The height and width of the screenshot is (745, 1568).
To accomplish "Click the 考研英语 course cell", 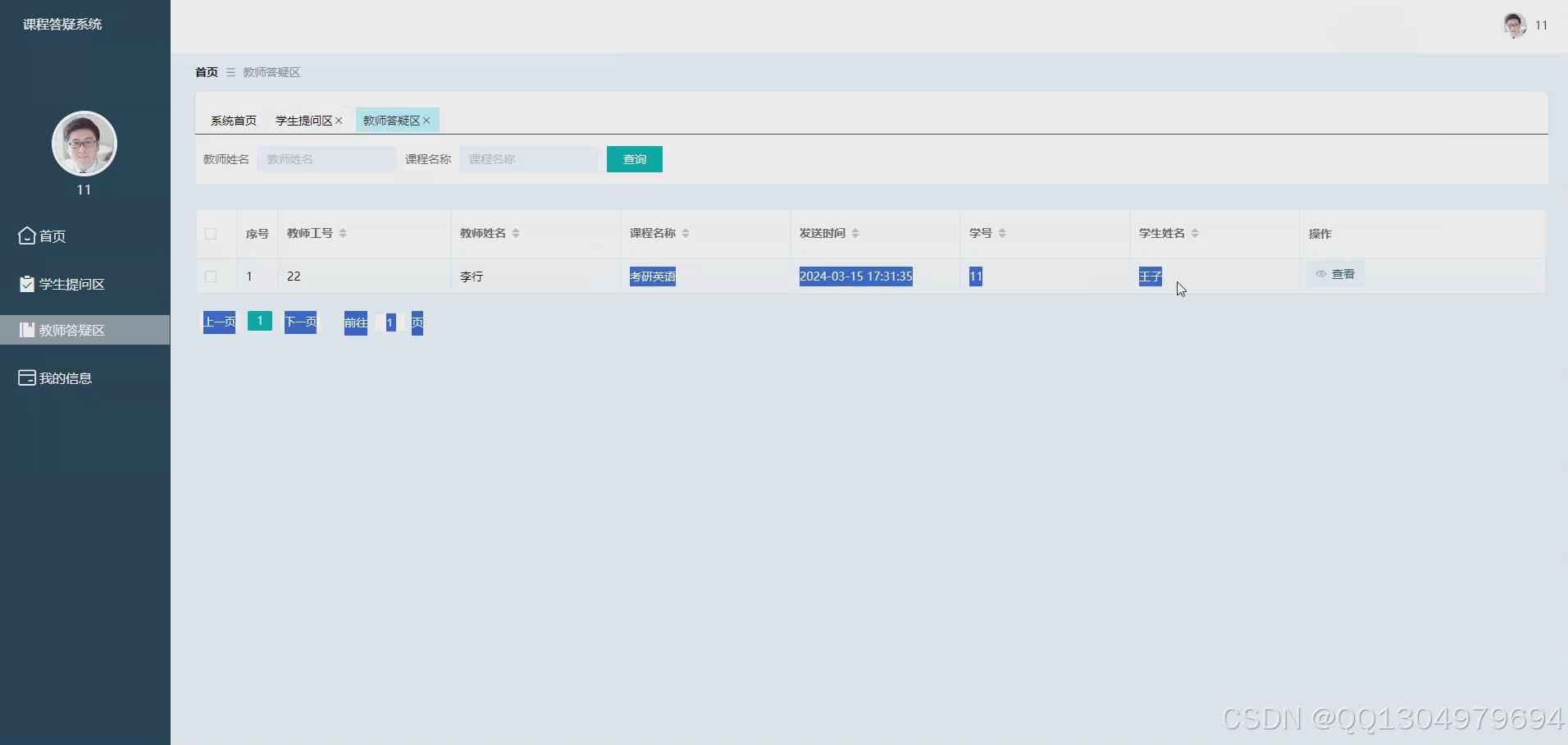I will click(x=653, y=277).
